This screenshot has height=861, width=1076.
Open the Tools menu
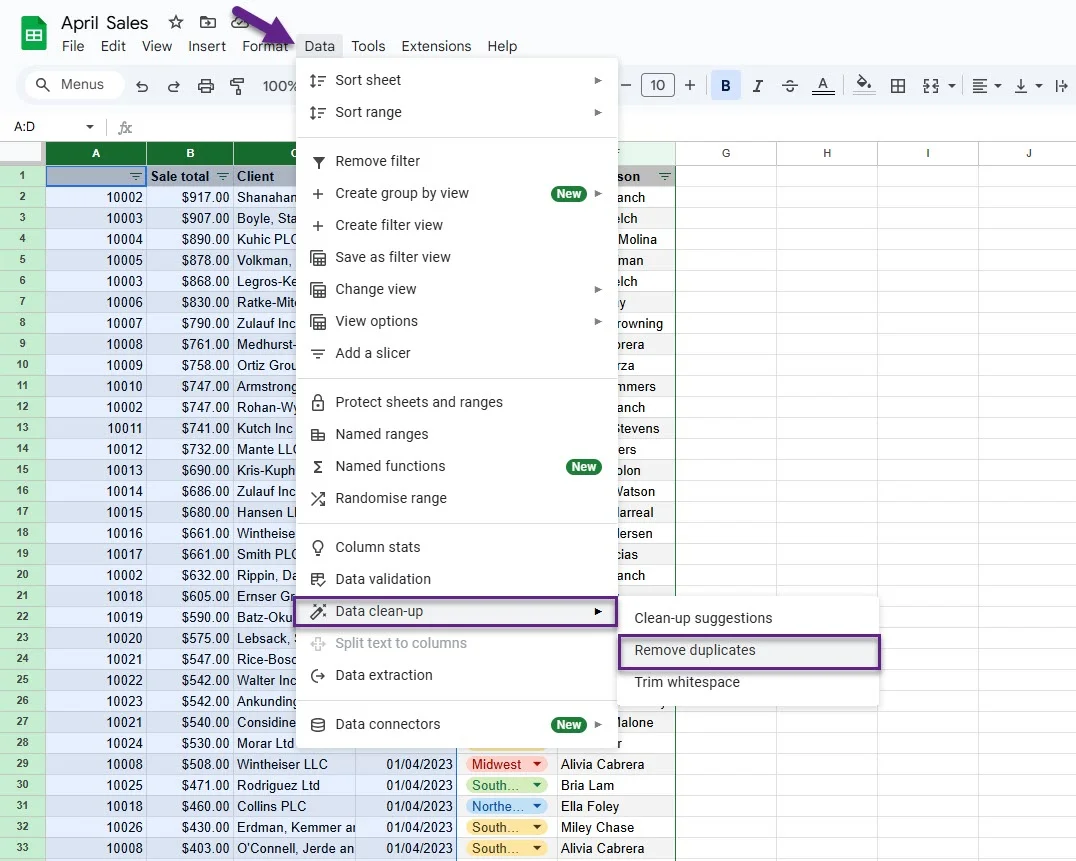[x=368, y=46]
